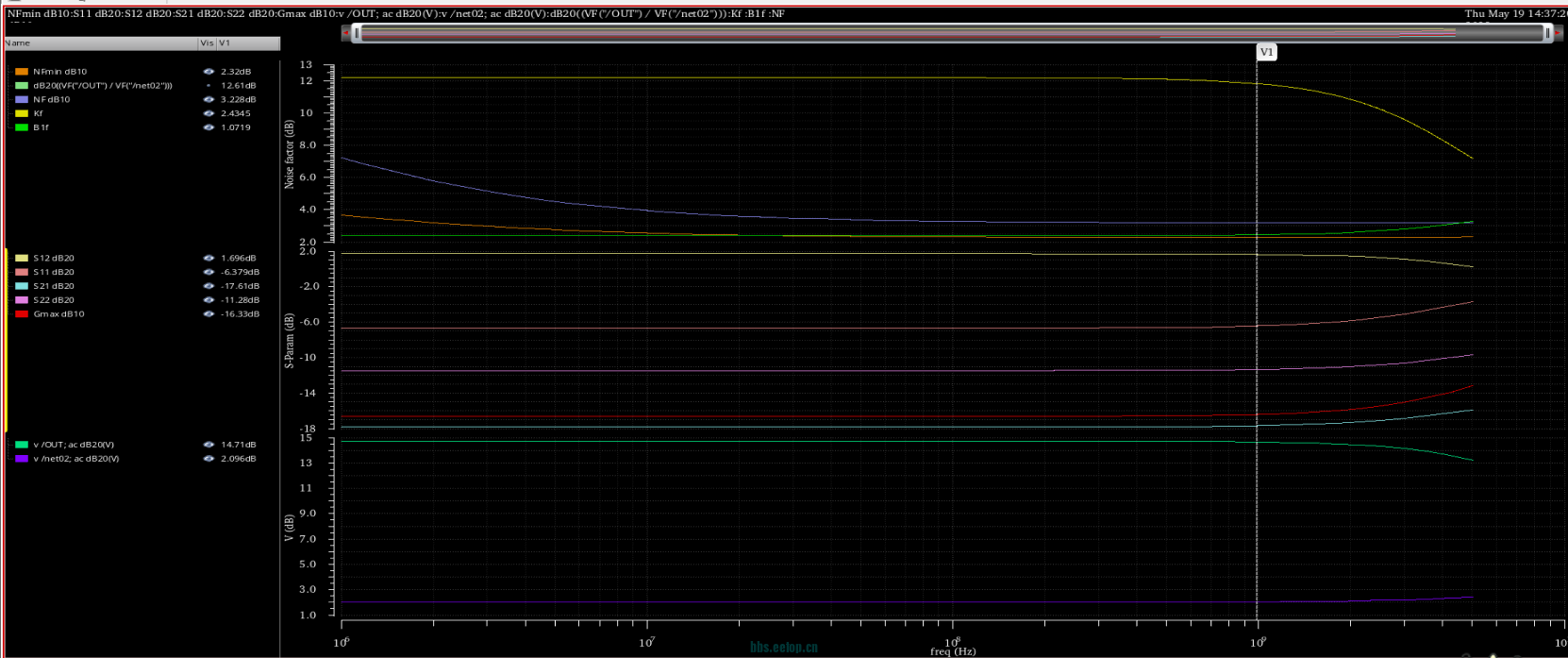Image resolution: width=1568 pixels, height=658 pixels.
Task: Toggle visibility of the B1f trace
Action: 209,127
